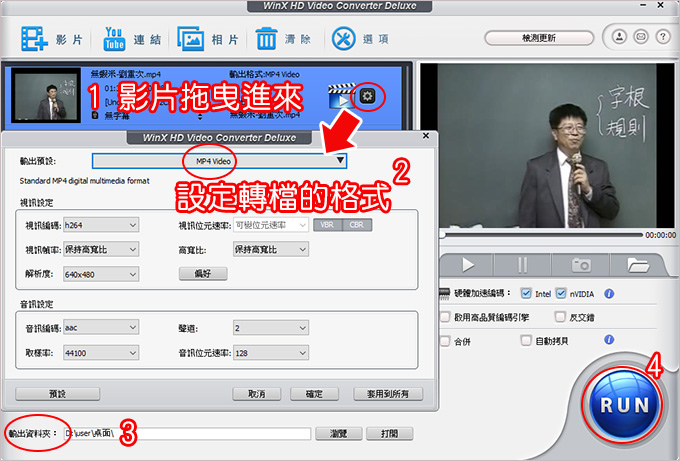Image resolution: width=680 pixels, height=461 pixels.
Task: Click the preference (偏好) button
Action: tap(203, 274)
